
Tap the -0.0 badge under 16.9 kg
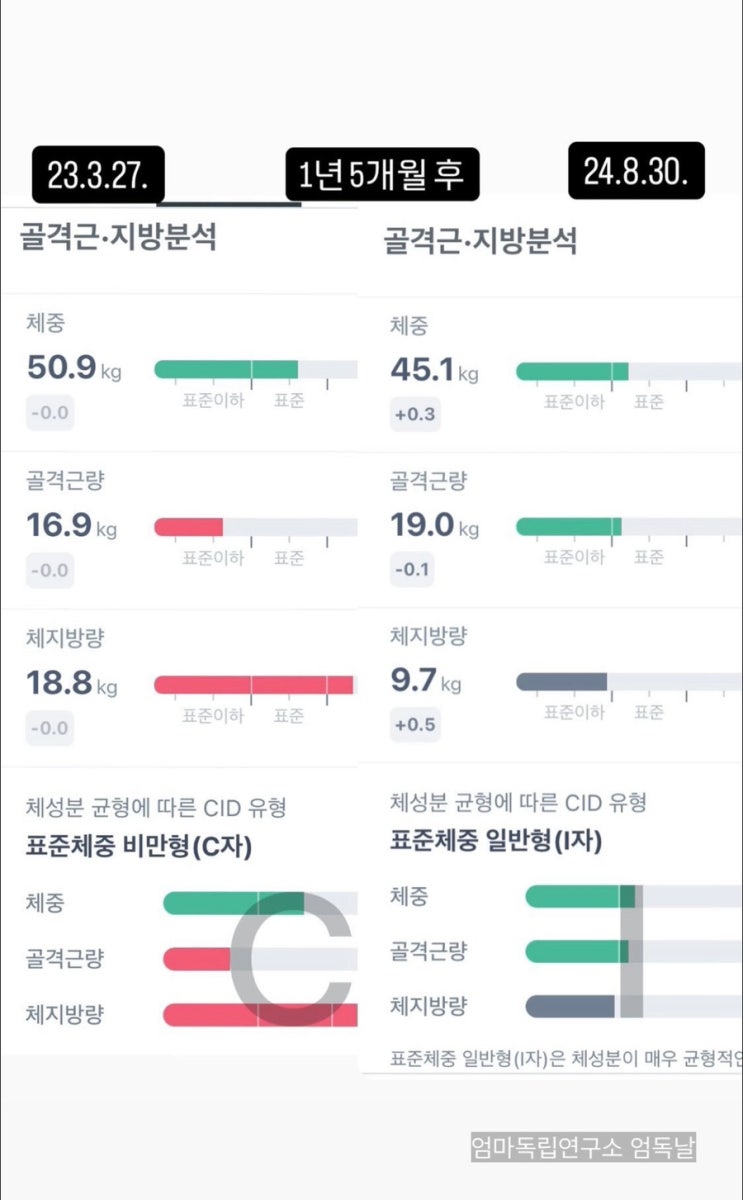coord(50,570)
